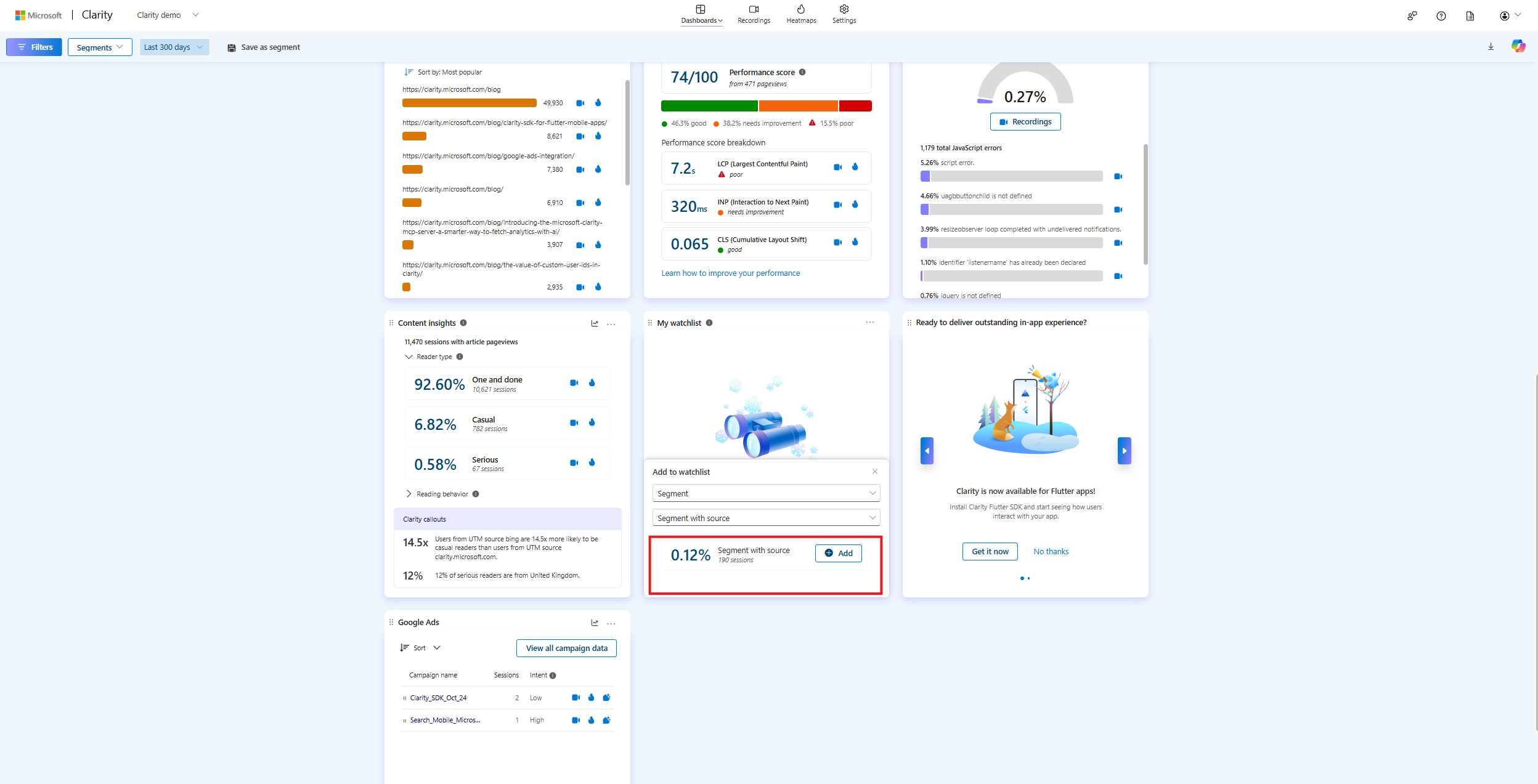Open heatmap for CLS metric
Viewport: 1538px width, 784px height.
[855, 242]
